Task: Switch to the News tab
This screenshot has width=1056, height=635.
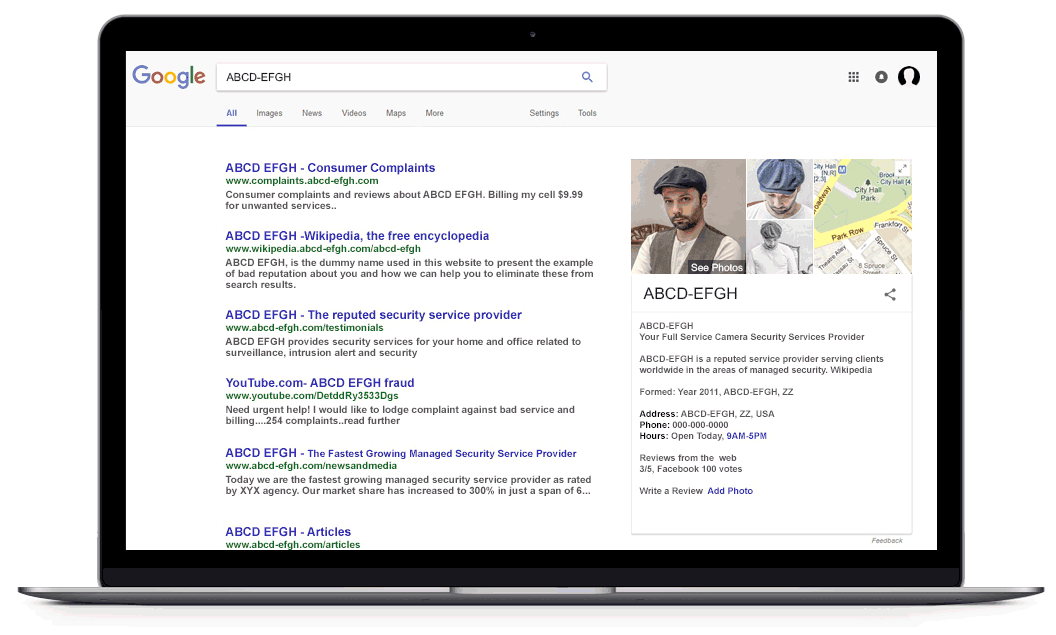Action: [x=312, y=113]
